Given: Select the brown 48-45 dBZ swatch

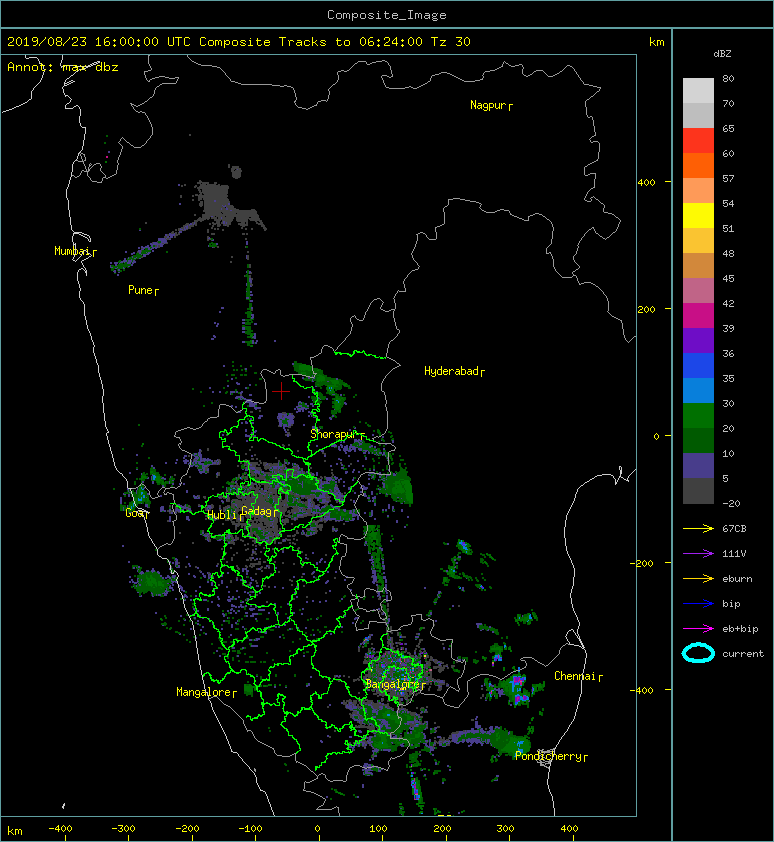Looking at the screenshot, I should click(x=698, y=266).
